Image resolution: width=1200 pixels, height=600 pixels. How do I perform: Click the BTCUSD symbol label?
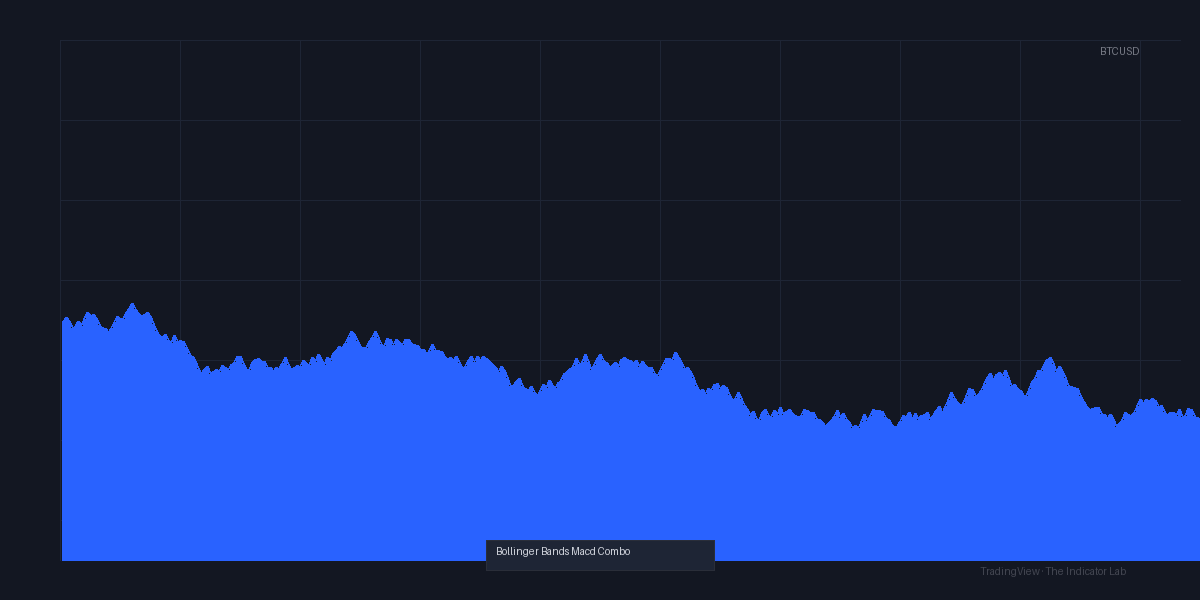pyautogui.click(x=1119, y=51)
